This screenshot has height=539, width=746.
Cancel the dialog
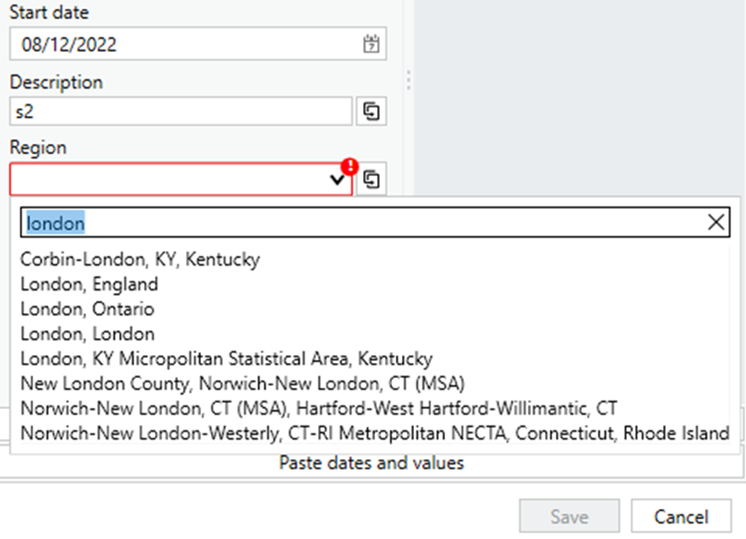point(681,516)
